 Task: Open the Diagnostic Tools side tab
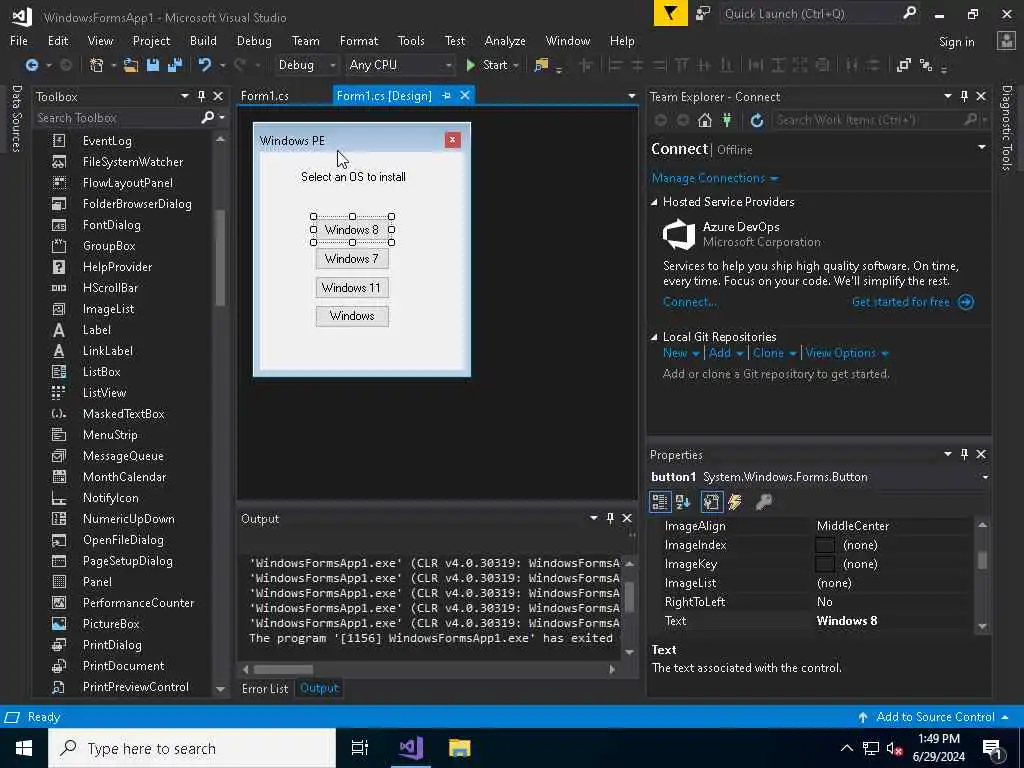pyautogui.click(x=1006, y=127)
